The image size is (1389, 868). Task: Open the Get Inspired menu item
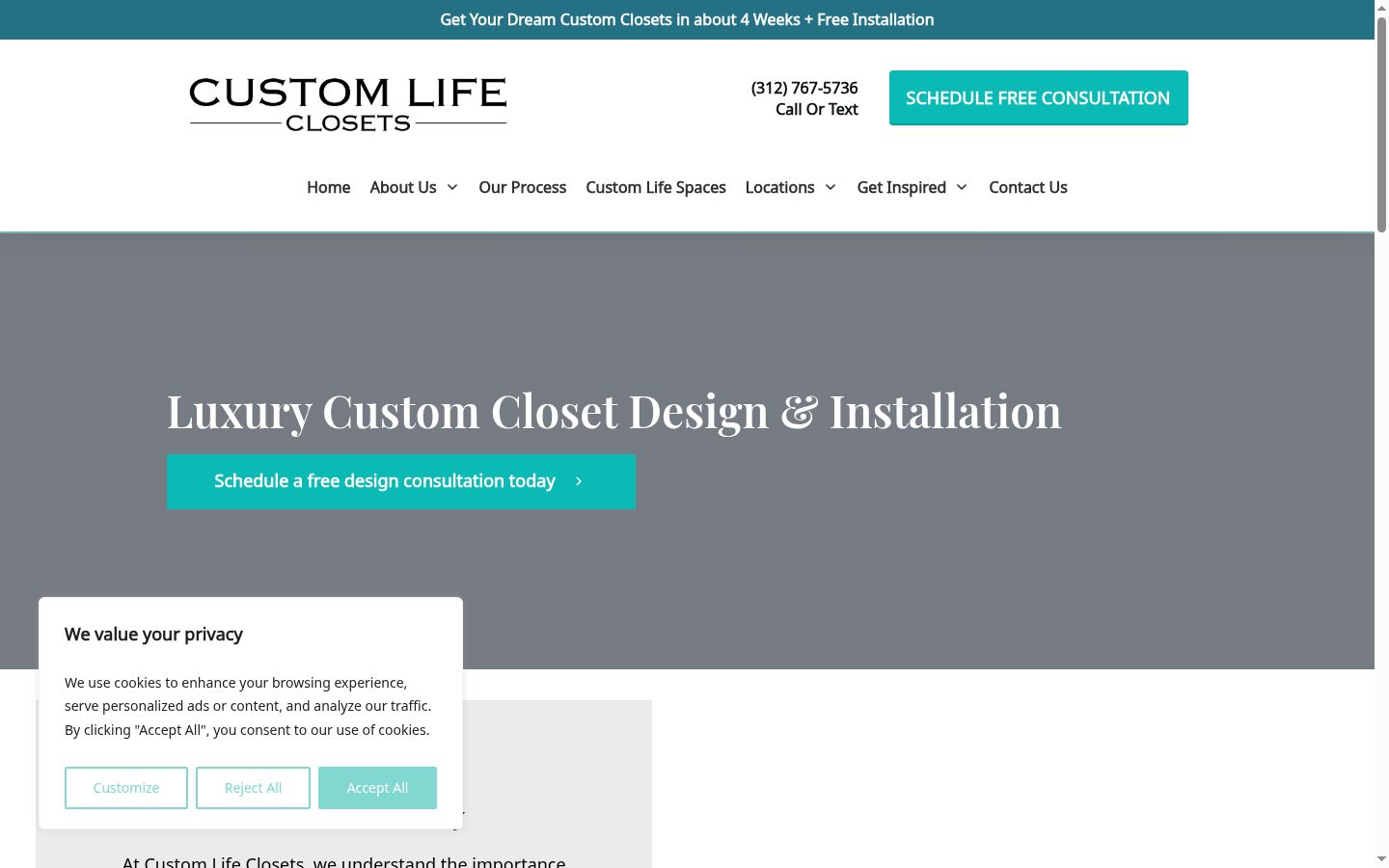(902, 187)
